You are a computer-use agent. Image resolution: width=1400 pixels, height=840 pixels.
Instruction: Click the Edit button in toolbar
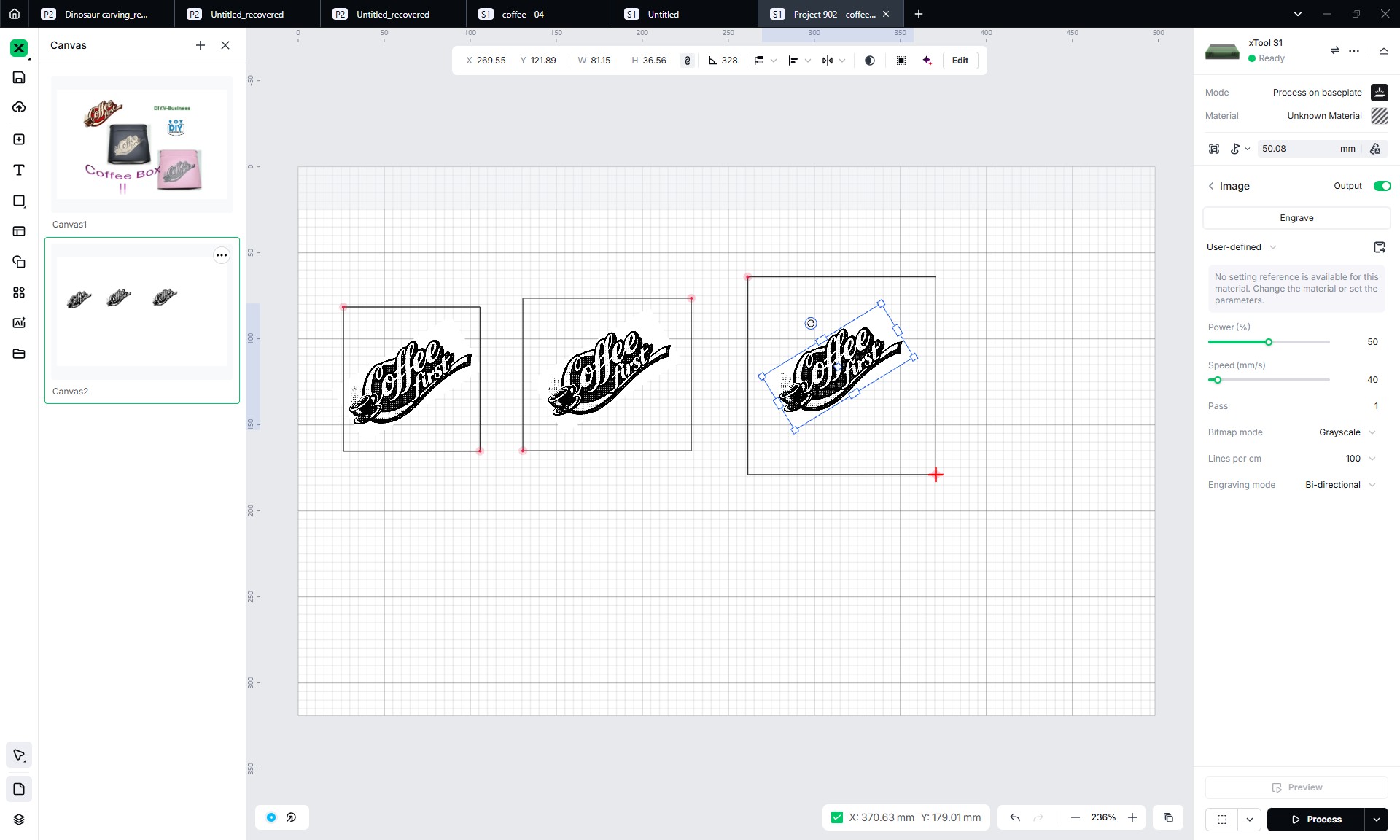coord(960,61)
